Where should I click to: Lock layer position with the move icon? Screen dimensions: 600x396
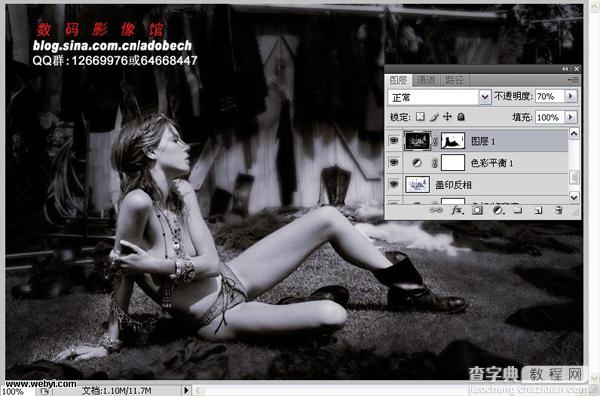tap(447, 117)
